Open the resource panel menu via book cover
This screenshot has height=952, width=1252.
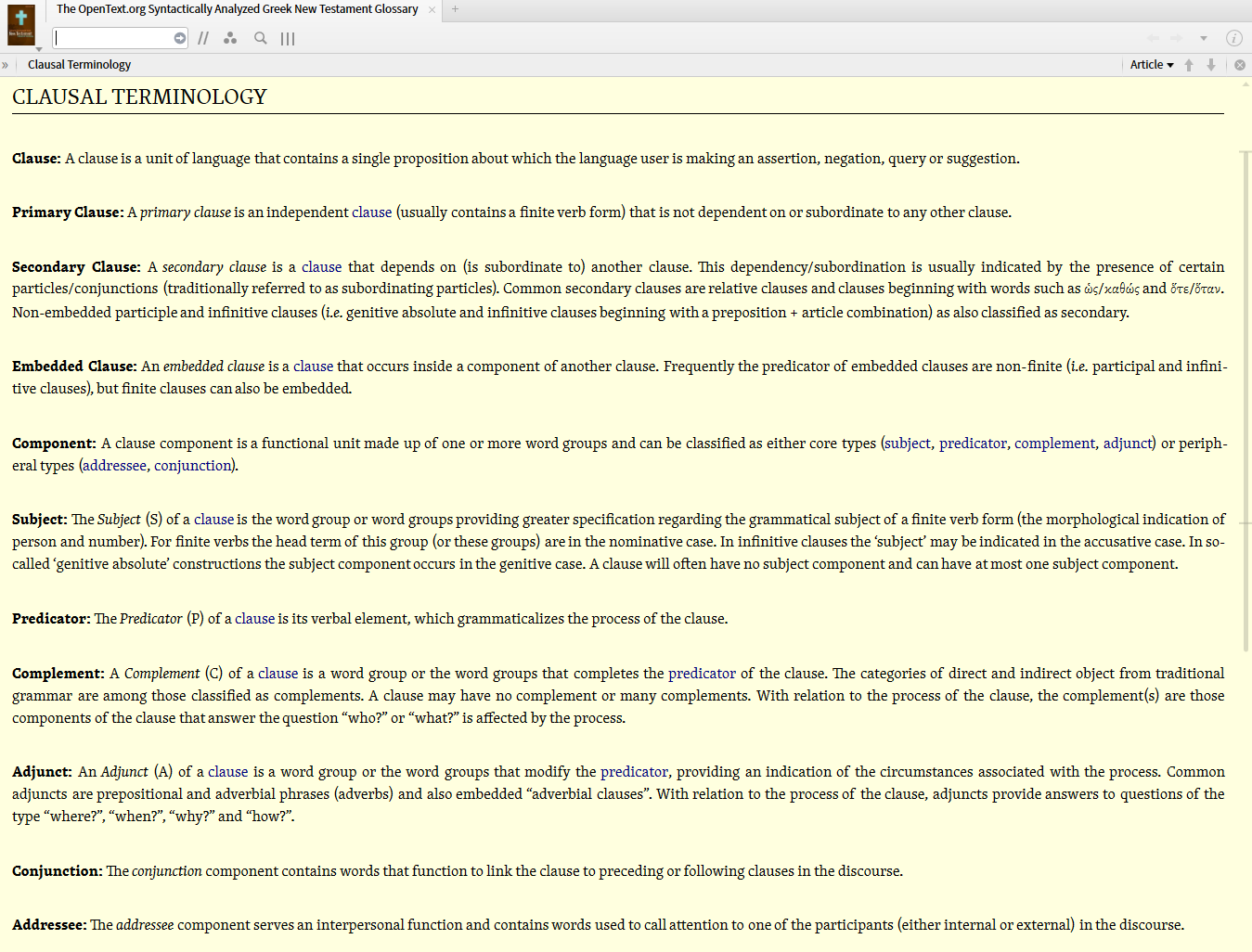point(20,25)
